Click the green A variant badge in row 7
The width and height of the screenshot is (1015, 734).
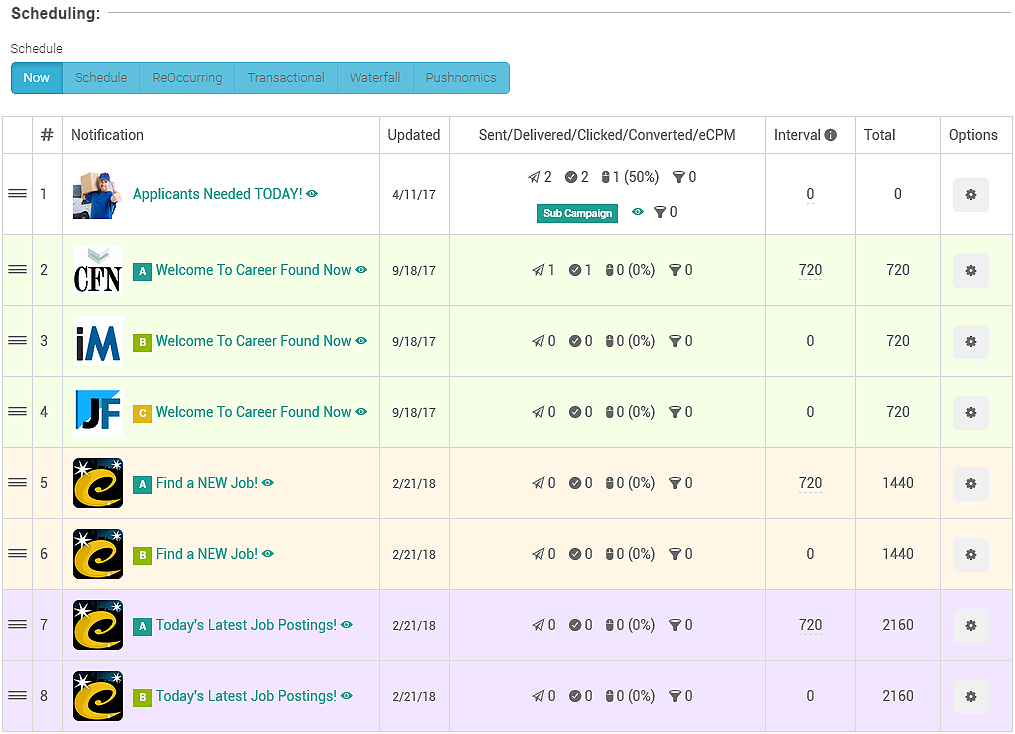143,626
